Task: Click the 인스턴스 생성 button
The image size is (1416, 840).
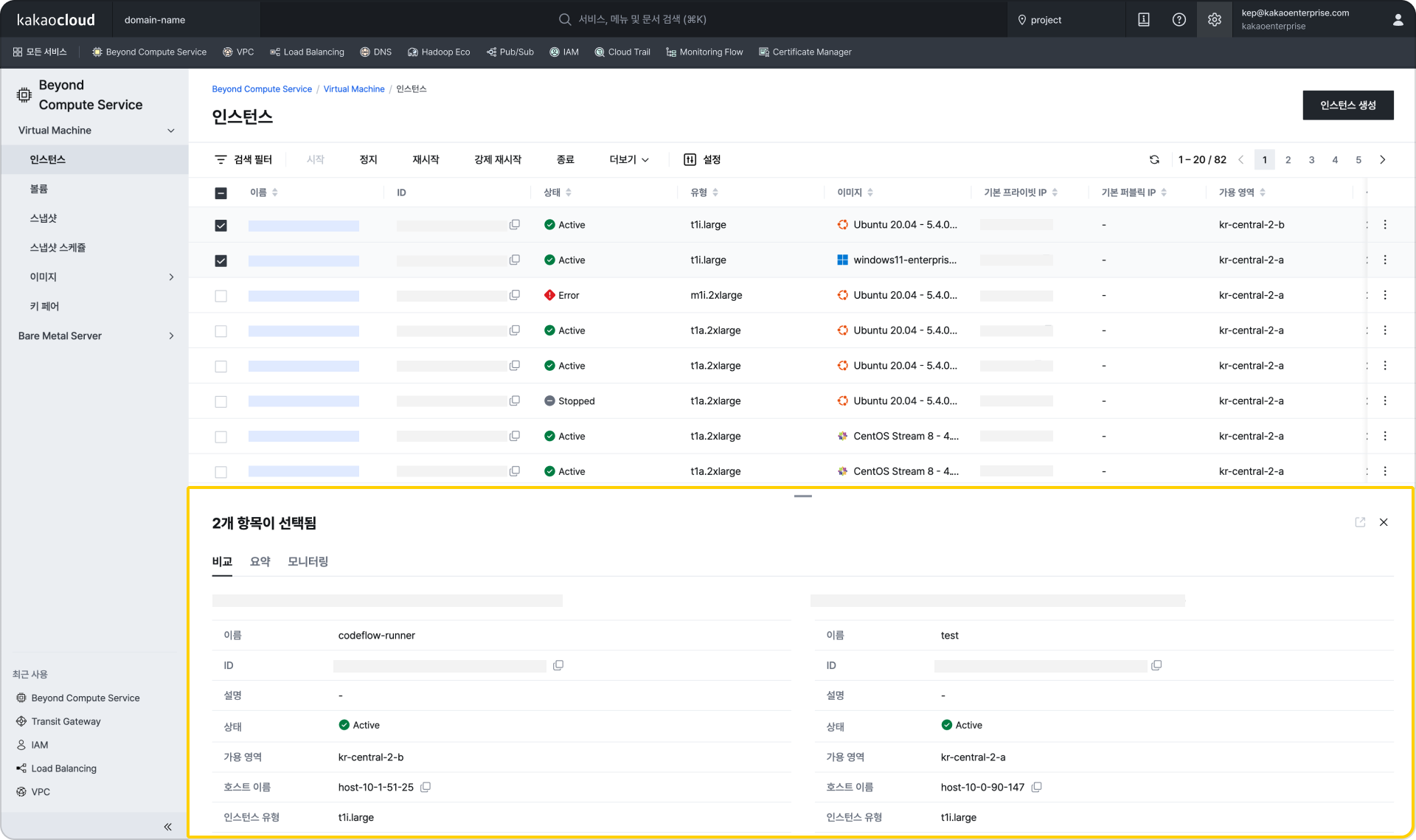Action: 1347,105
